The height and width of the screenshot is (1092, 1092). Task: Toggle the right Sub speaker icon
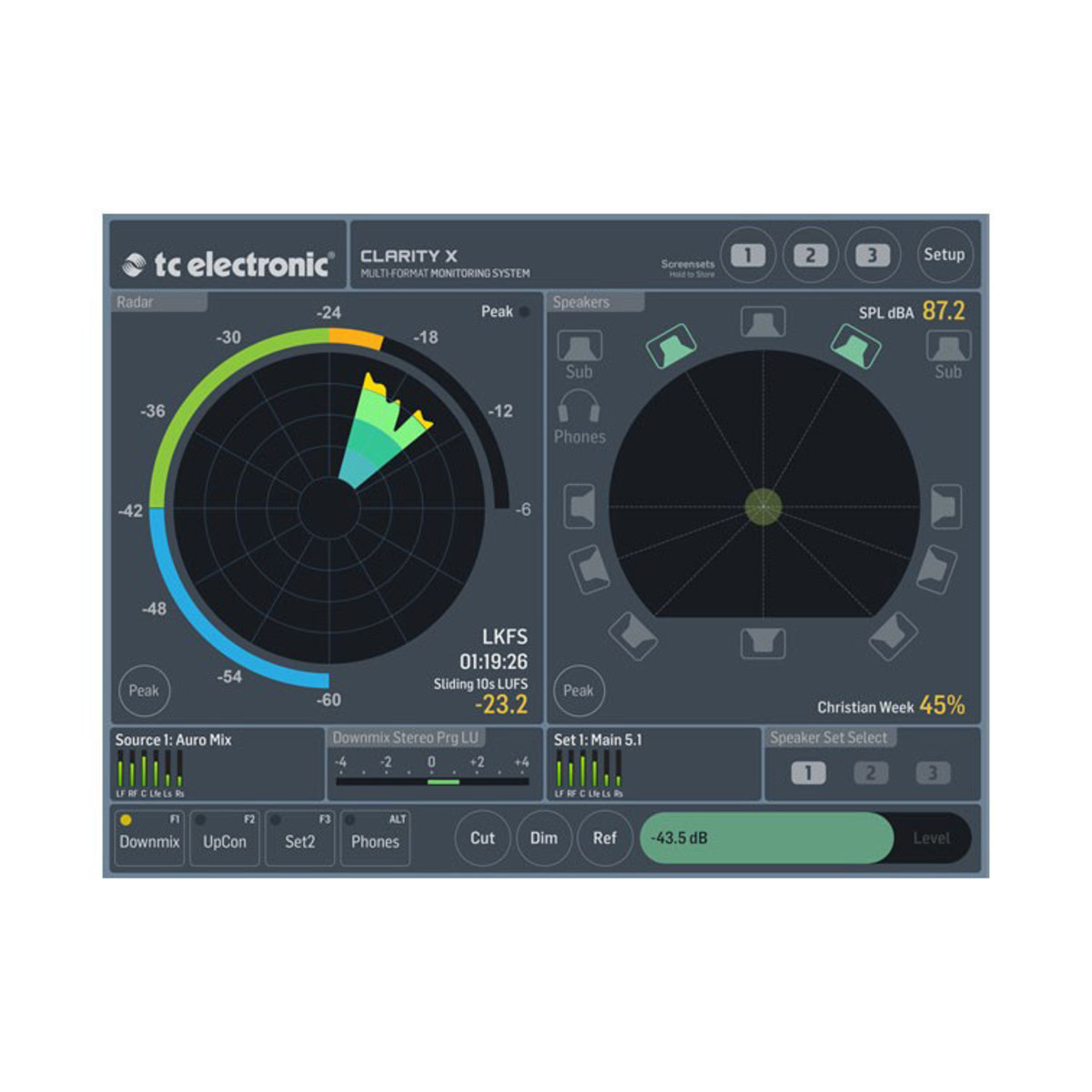pos(948,346)
